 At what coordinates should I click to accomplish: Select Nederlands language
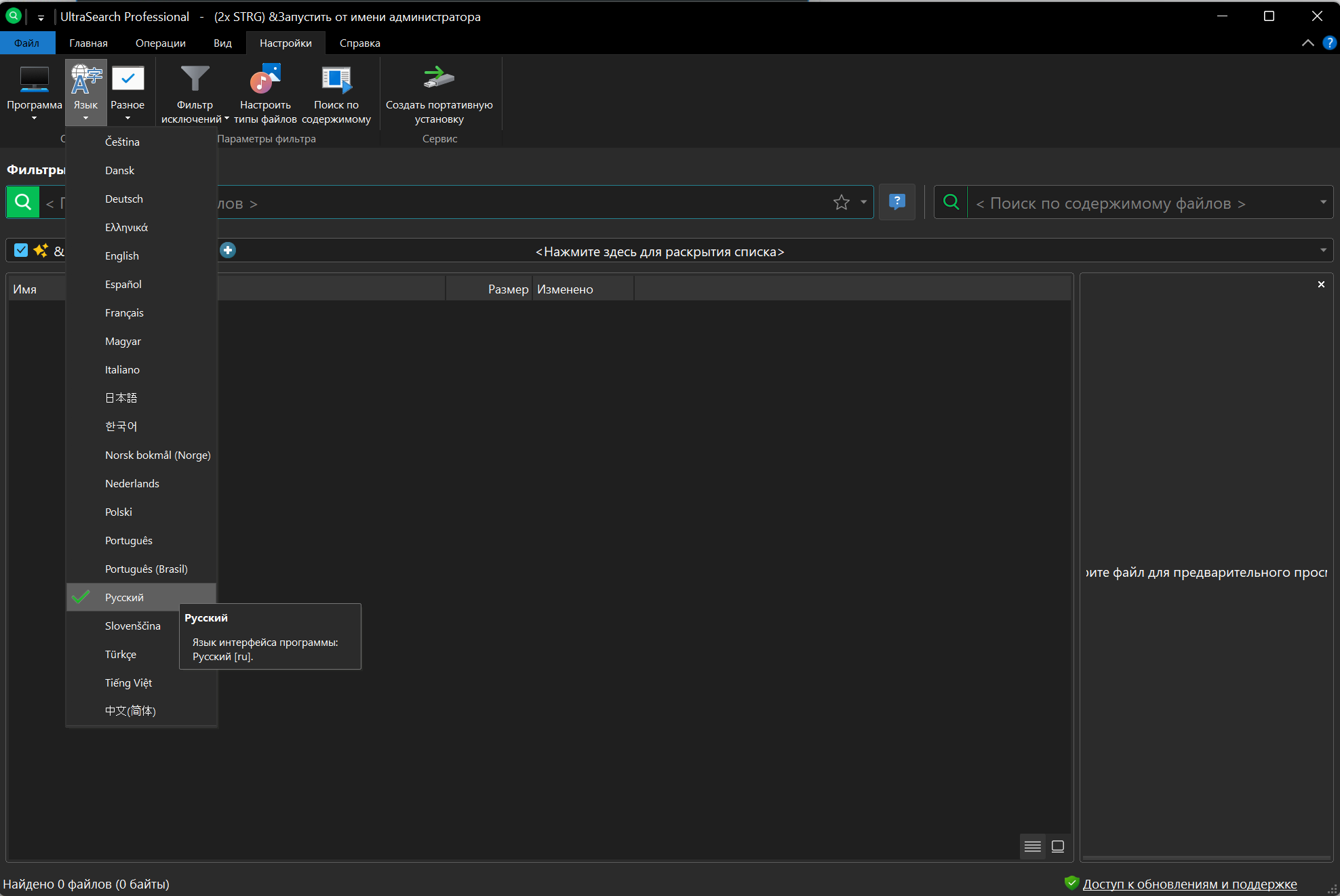[x=141, y=483]
